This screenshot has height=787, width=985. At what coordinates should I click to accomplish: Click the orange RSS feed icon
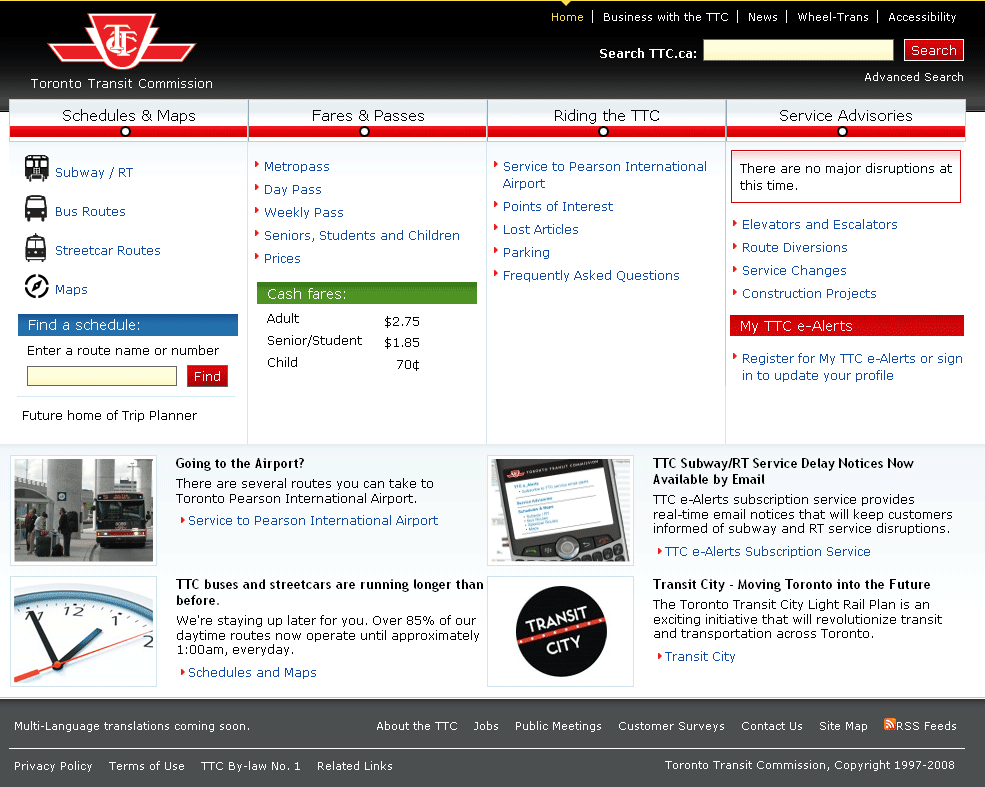point(889,724)
